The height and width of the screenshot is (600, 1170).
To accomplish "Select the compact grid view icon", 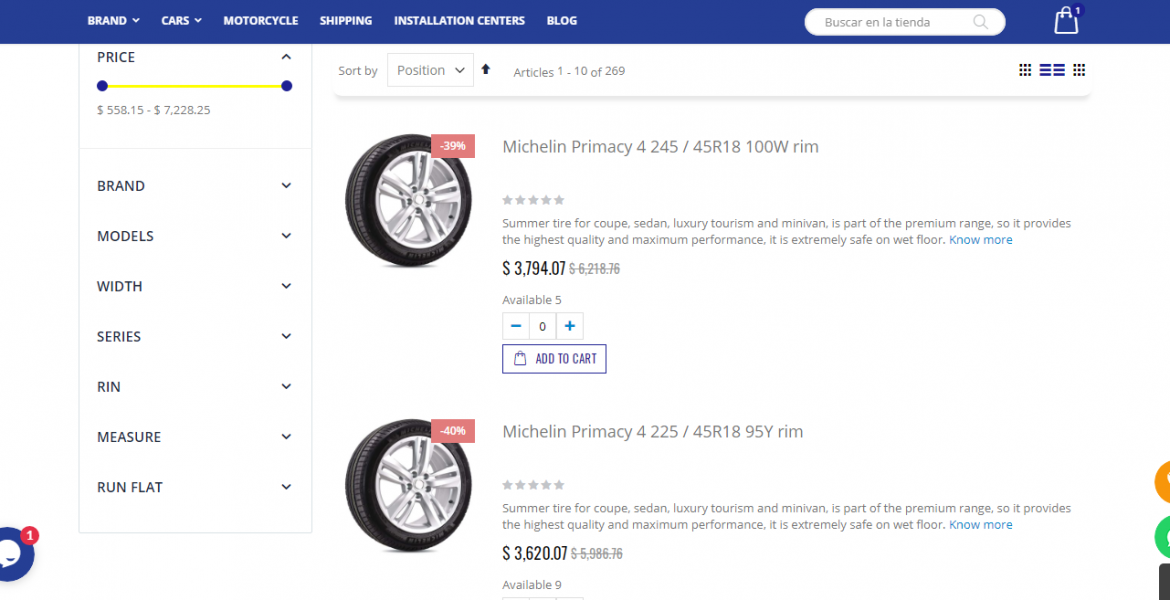I will pos(1079,70).
